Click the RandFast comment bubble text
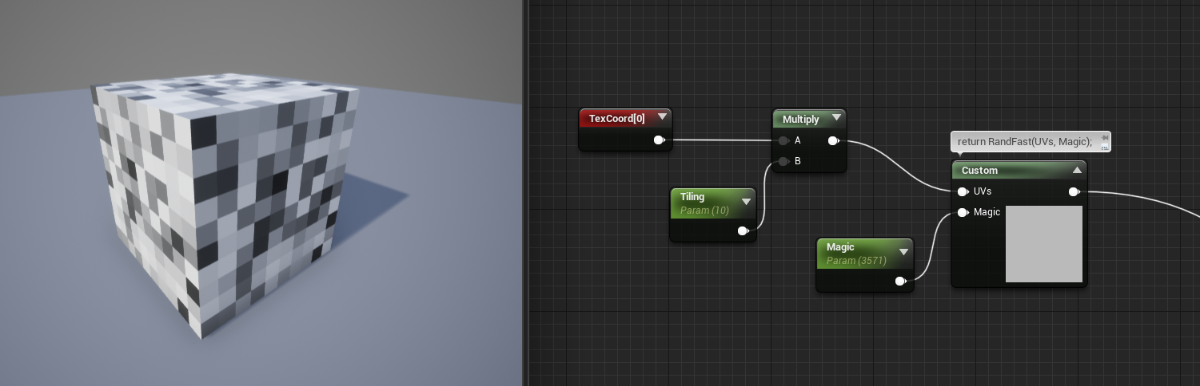1200x386 pixels. click(1025, 142)
